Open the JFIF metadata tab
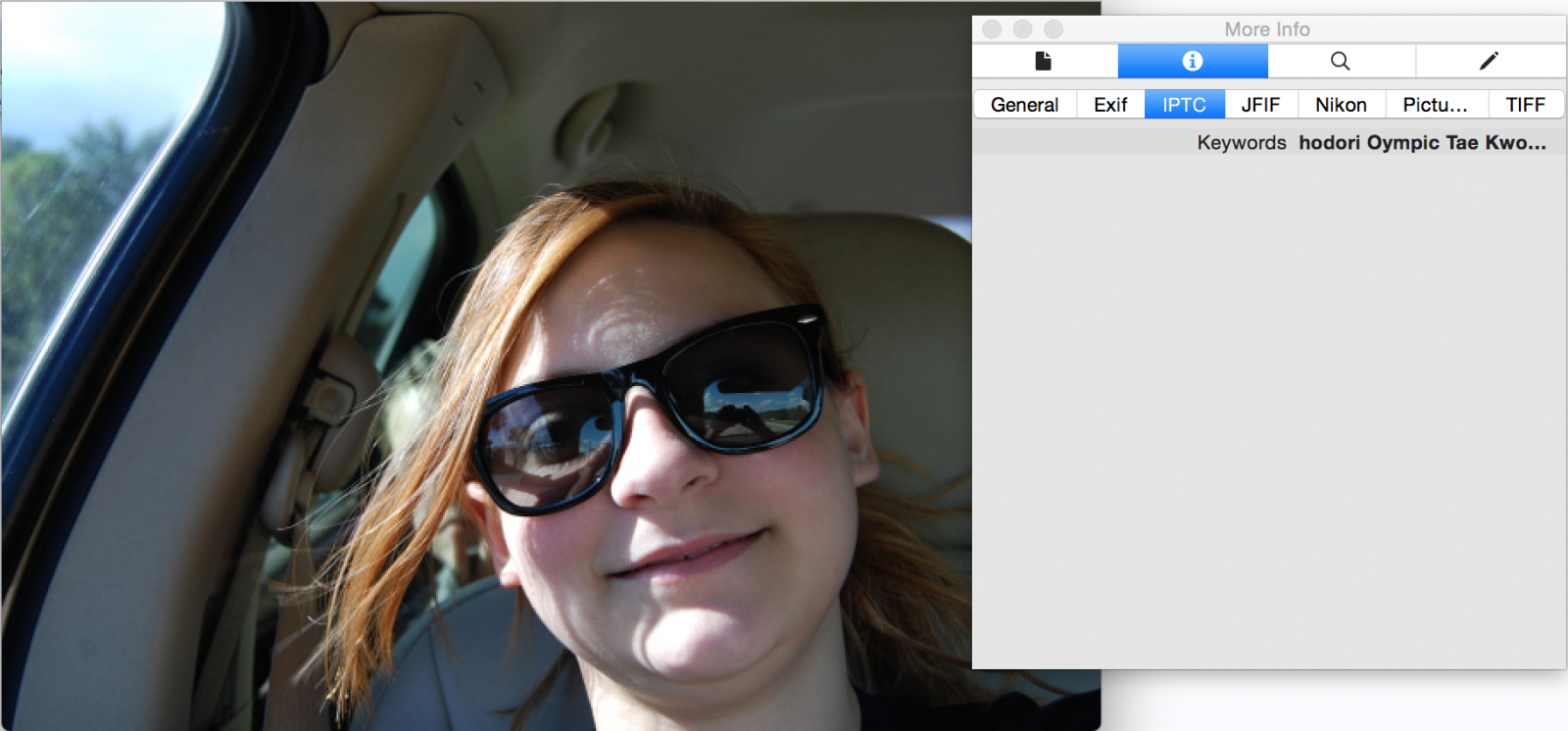Image resolution: width=1568 pixels, height=731 pixels. click(x=1260, y=105)
